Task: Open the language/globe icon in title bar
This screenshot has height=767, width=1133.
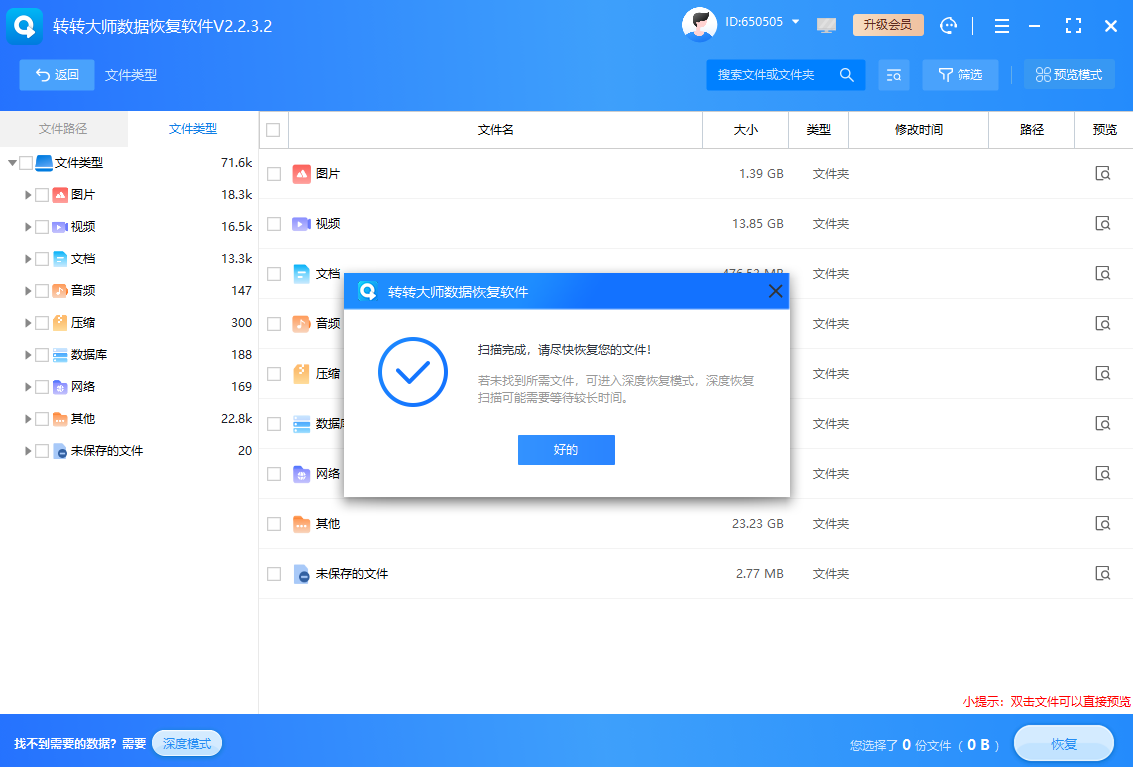Action: point(948,25)
